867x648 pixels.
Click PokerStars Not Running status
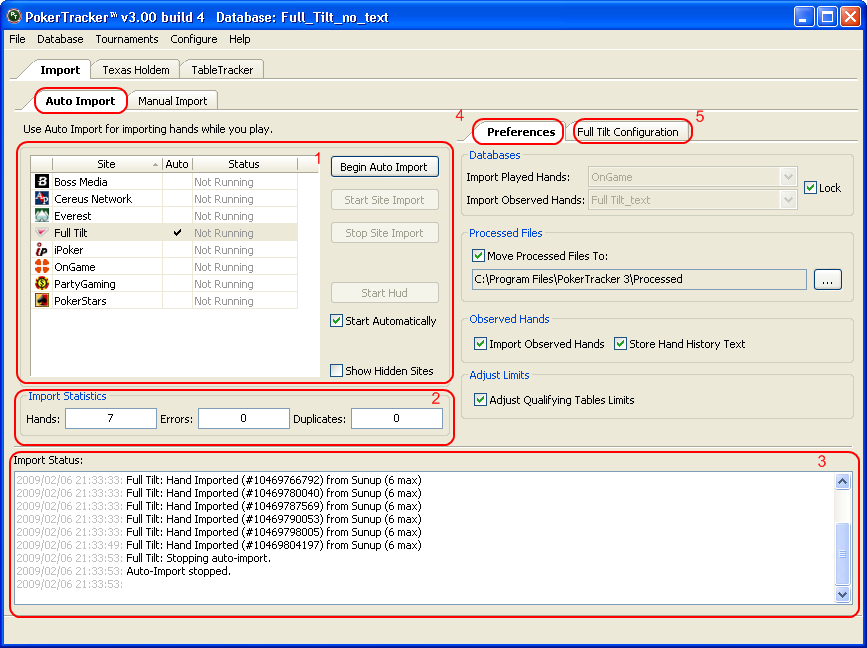(223, 301)
